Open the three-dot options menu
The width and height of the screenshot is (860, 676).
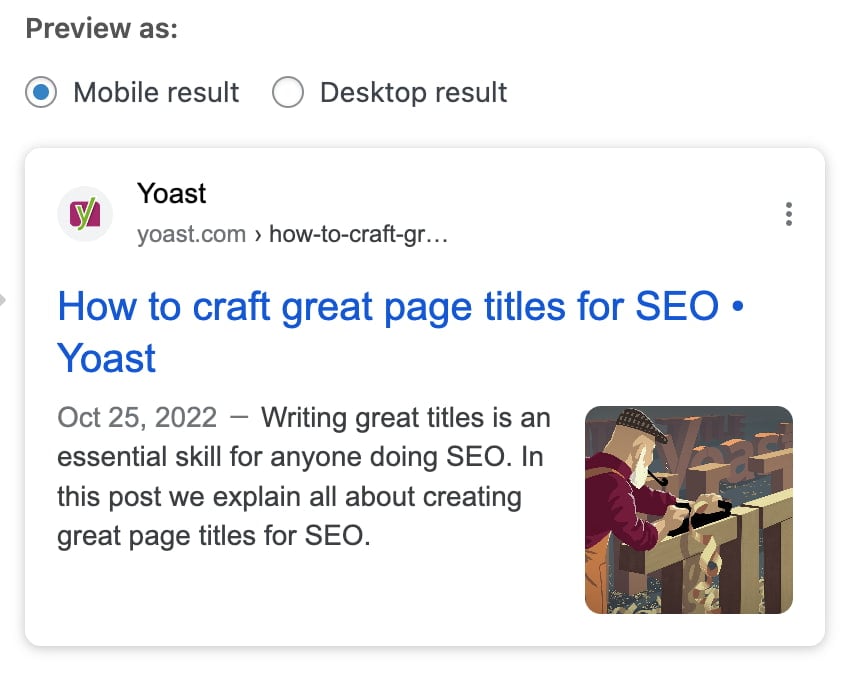(789, 214)
